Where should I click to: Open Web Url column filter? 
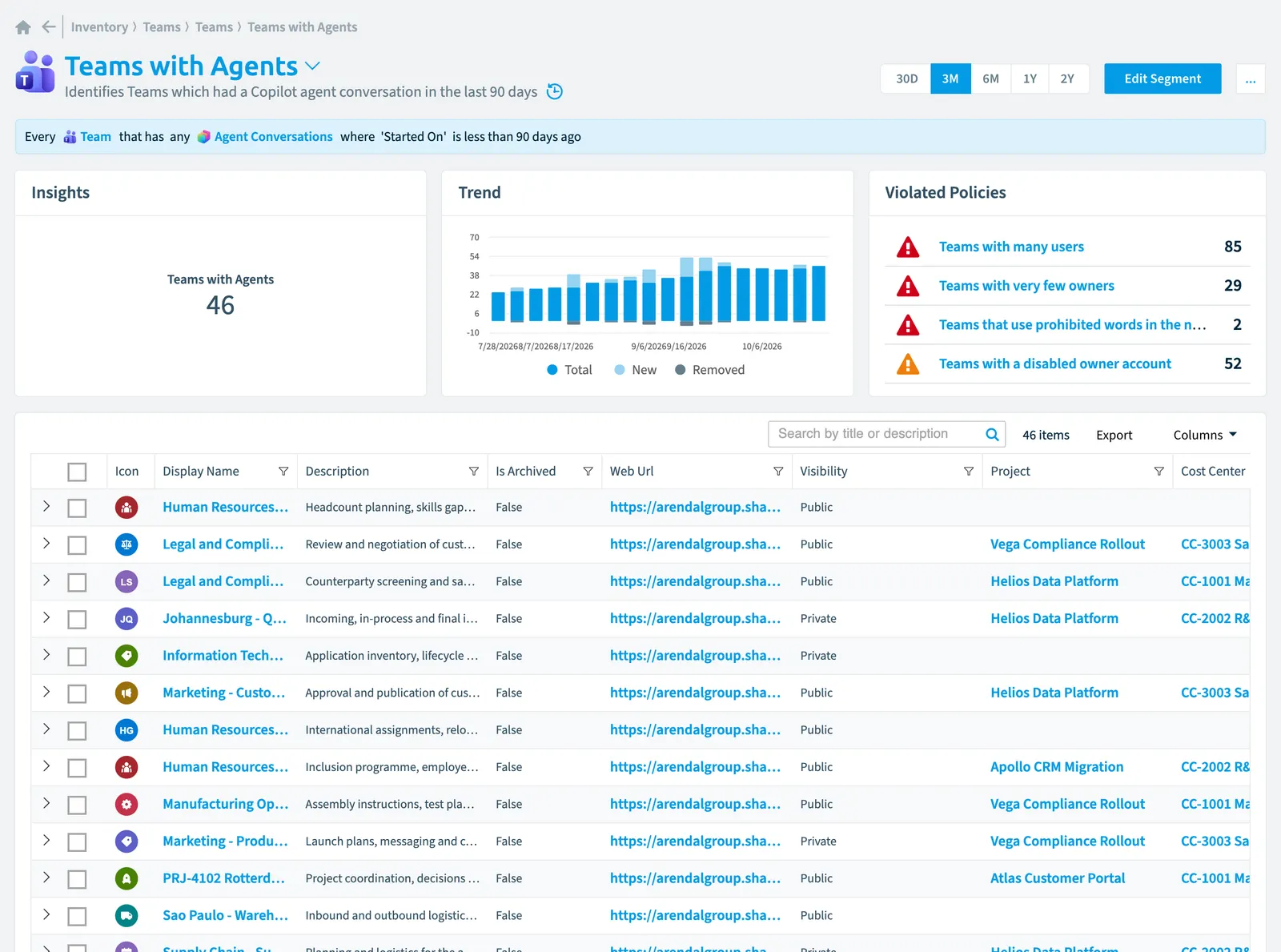pos(778,472)
